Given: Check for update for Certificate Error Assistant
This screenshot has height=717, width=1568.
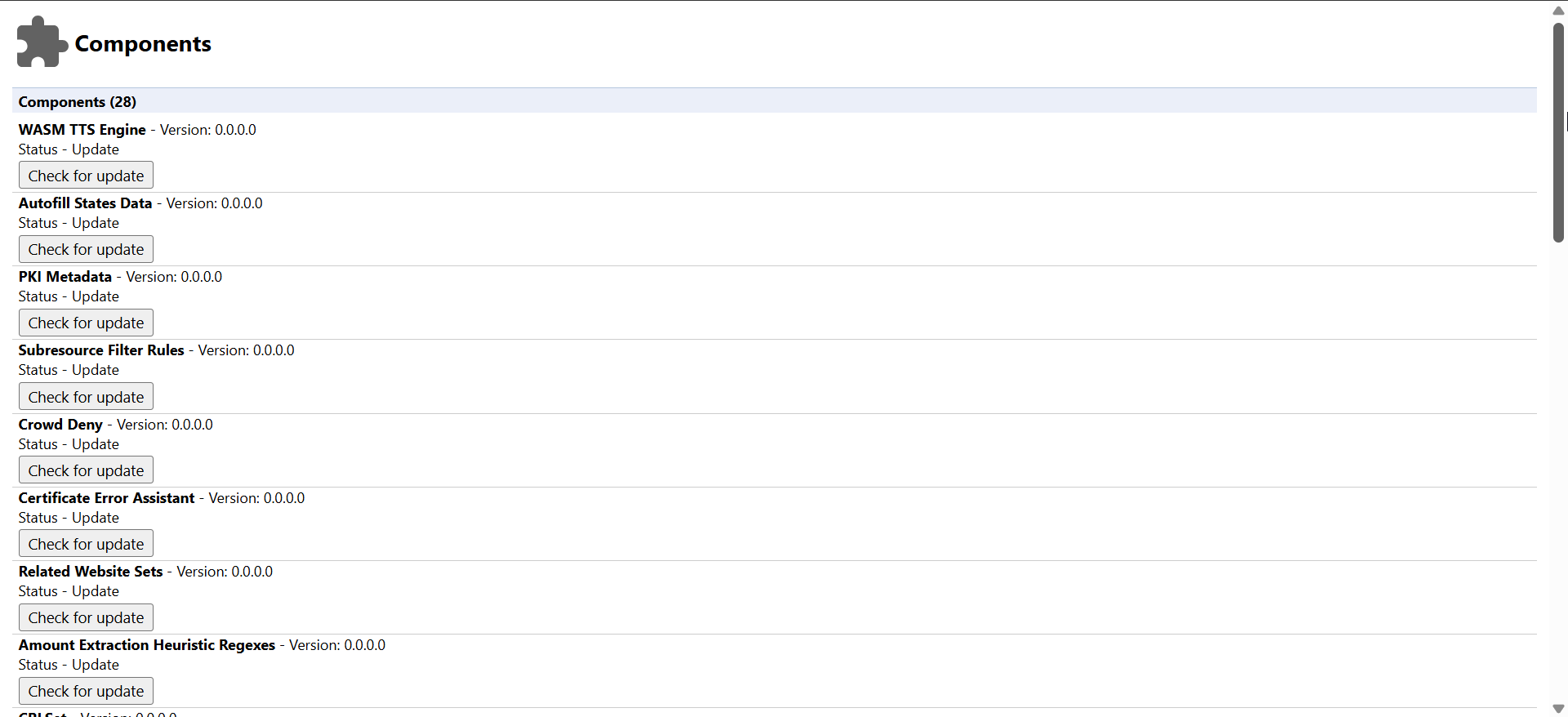Looking at the screenshot, I should [x=86, y=544].
